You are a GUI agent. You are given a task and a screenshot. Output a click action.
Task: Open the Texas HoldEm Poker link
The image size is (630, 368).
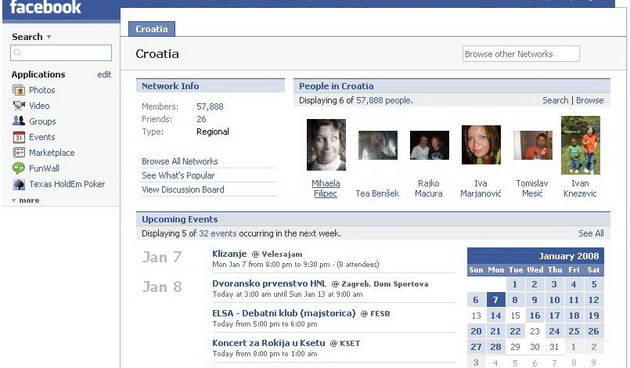pos(67,184)
